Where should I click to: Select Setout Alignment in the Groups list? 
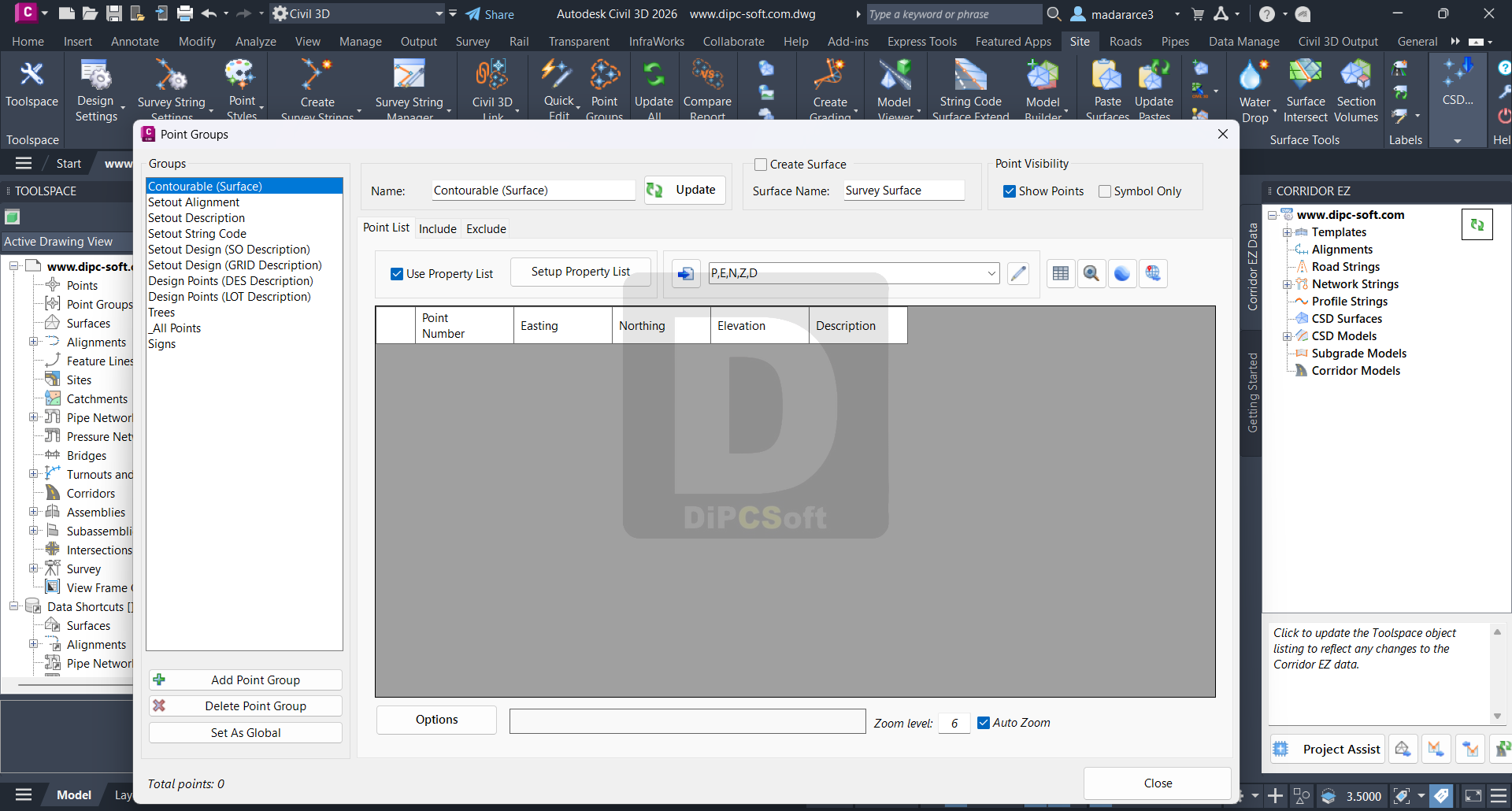(244, 202)
